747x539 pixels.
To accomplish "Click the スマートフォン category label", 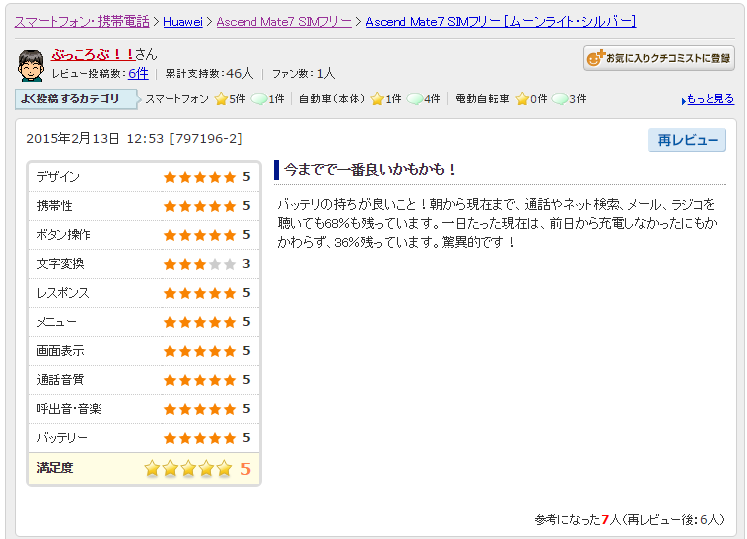I will (x=177, y=99).
